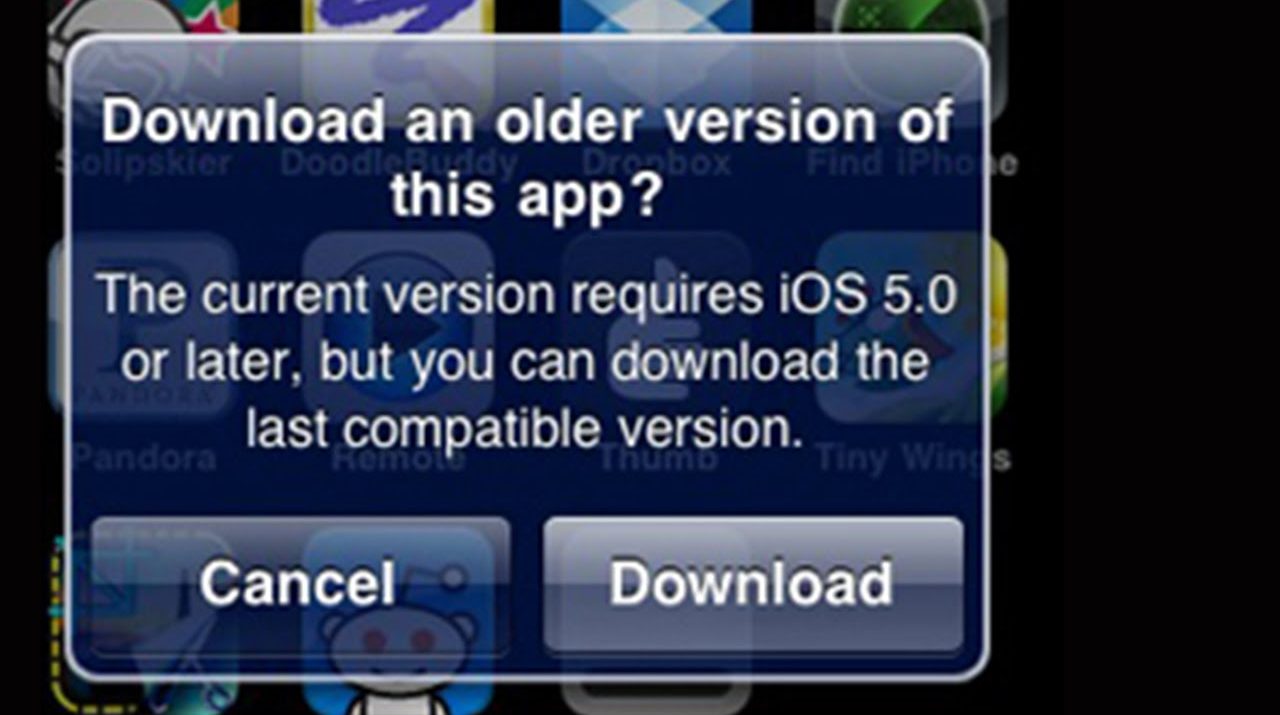Click the DoodleBuddy app label

399,162
